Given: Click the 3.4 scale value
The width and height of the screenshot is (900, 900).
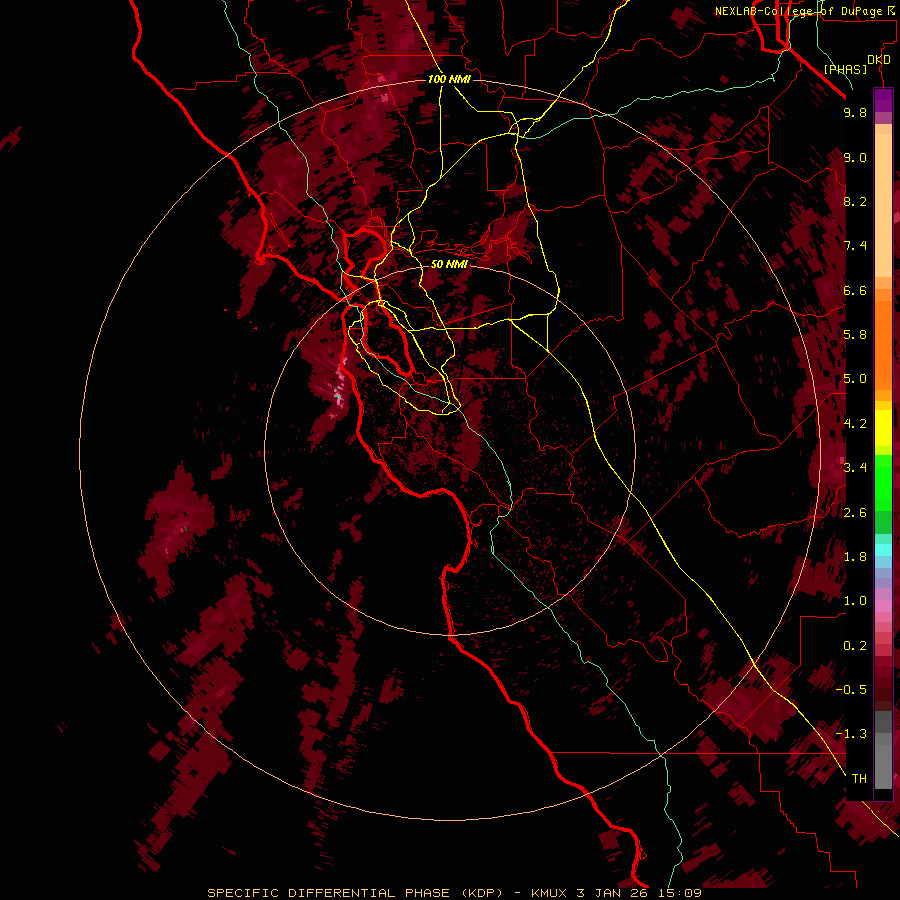Looking at the screenshot, I should pyautogui.click(x=855, y=468).
